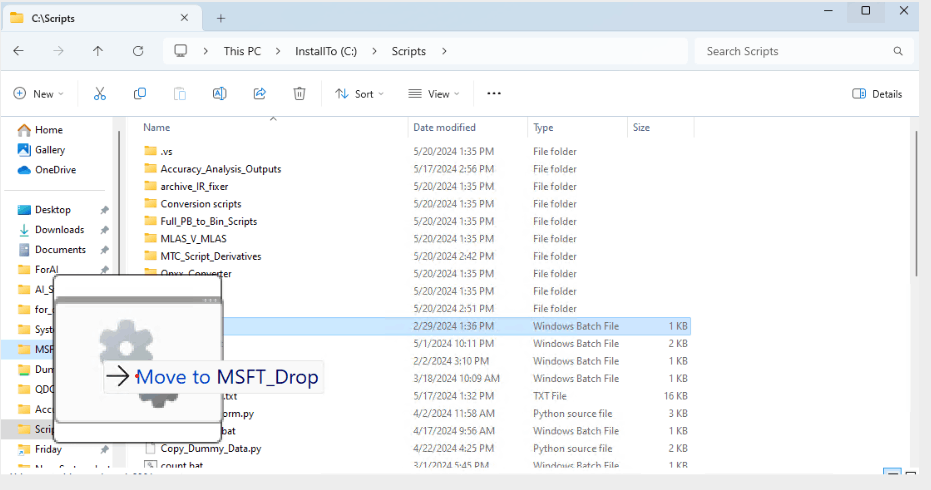
Task: Click the Copy icon in toolbar
Action: [x=140, y=94]
